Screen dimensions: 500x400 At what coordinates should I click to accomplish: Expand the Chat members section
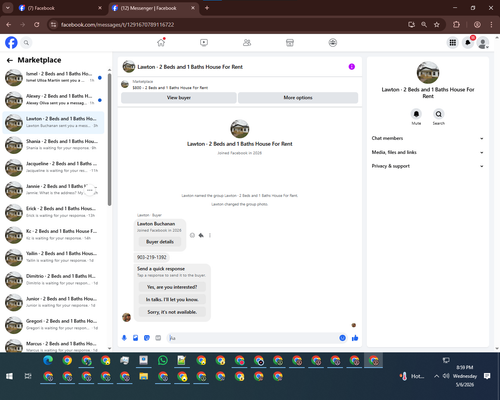tap(428, 138)
